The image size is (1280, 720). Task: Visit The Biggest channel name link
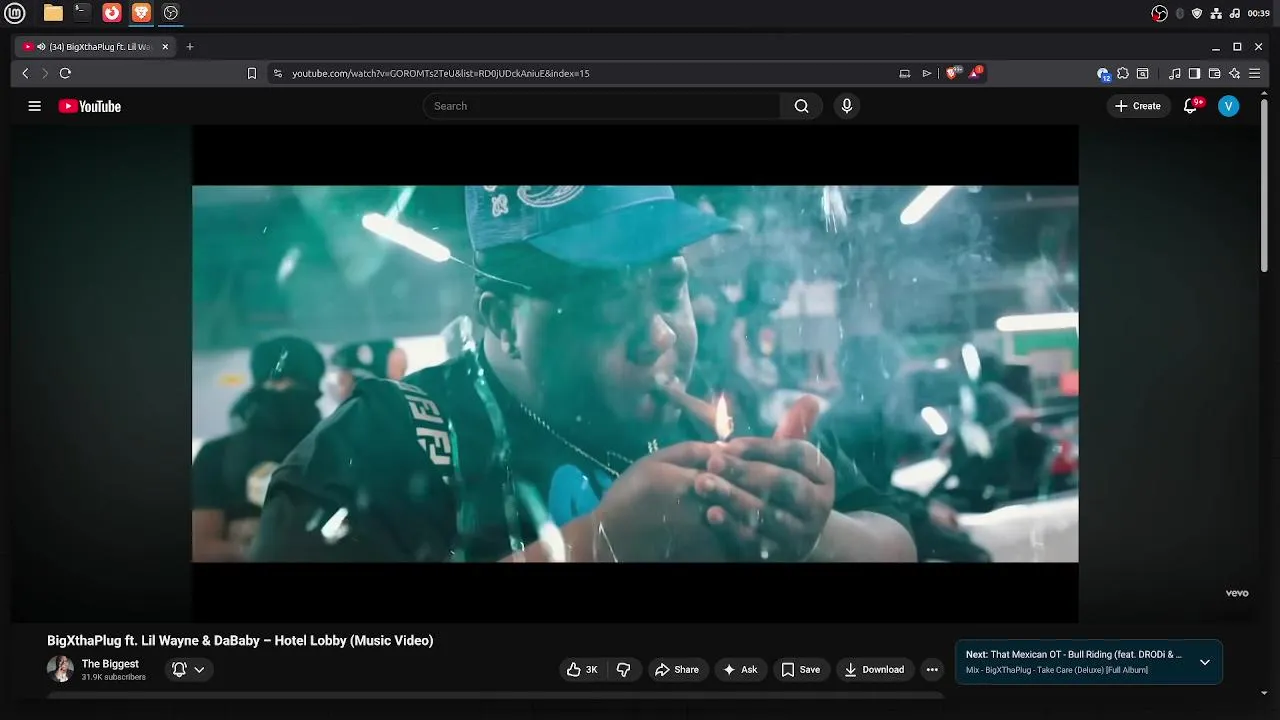coord(110,664)
